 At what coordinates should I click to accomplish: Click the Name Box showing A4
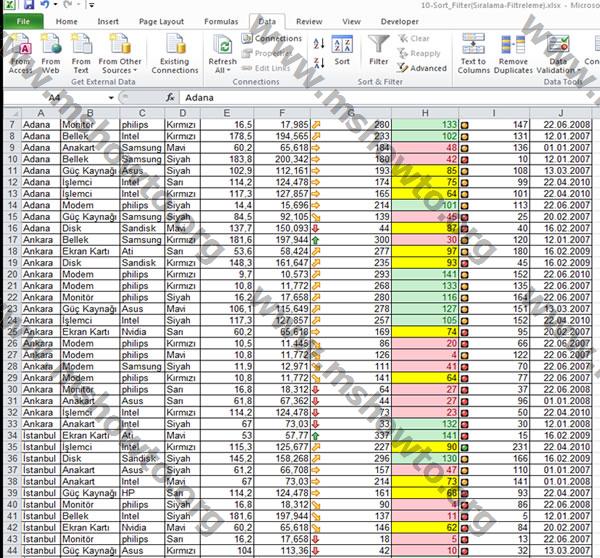pyautogui.click(x=54, y=98)
